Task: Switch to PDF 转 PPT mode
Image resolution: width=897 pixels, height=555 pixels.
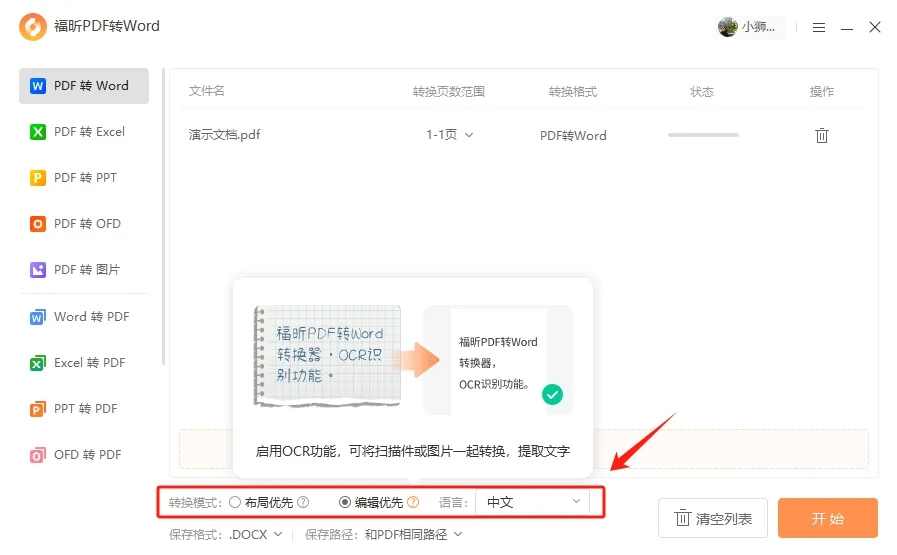Action: point(84,178)
